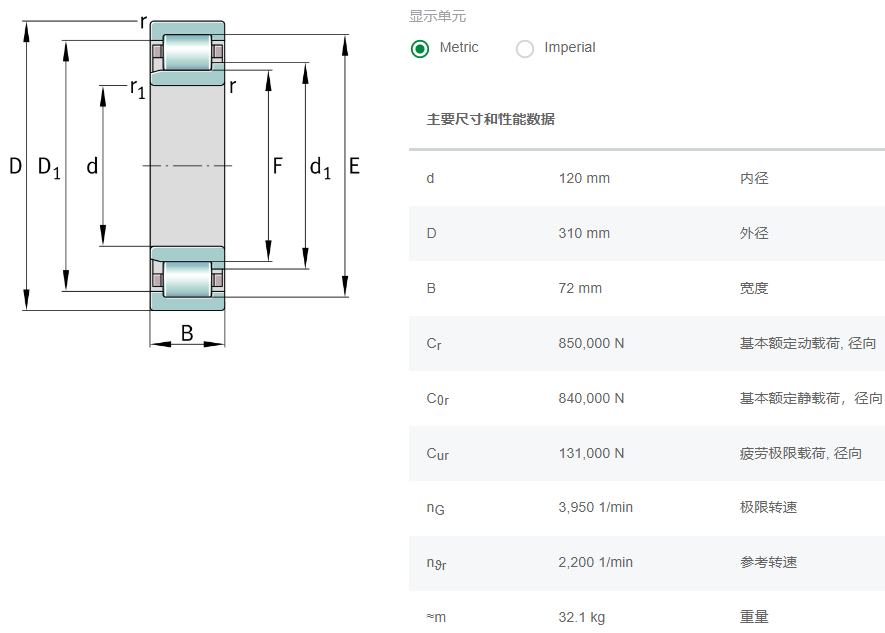Click the 内径 description

(754, 178)
